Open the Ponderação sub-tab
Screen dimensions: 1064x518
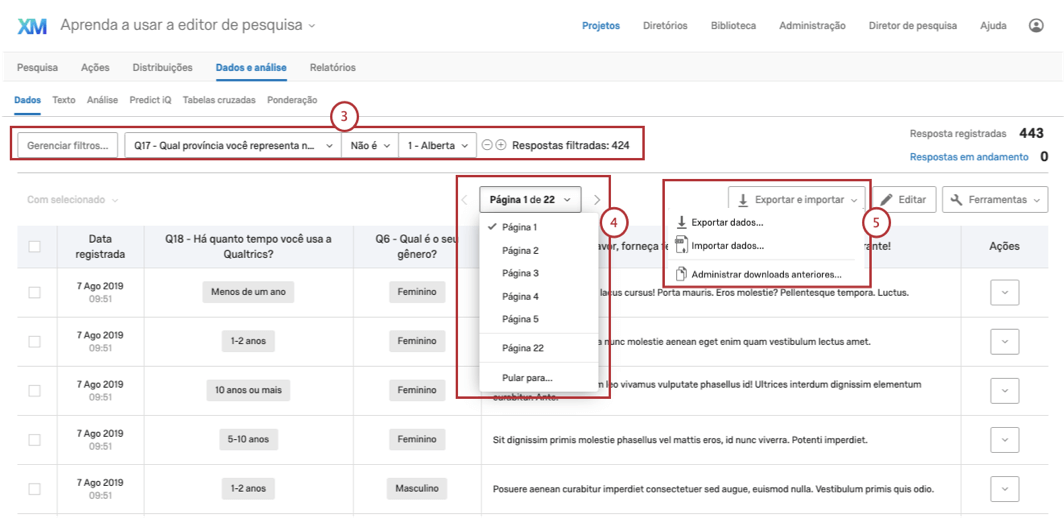point(292,99)
